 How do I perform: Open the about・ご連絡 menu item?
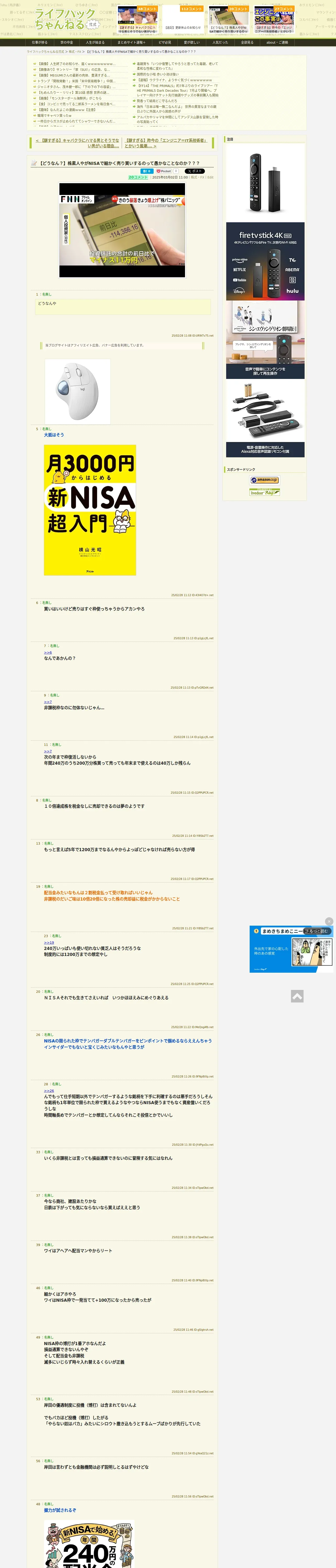277,43
